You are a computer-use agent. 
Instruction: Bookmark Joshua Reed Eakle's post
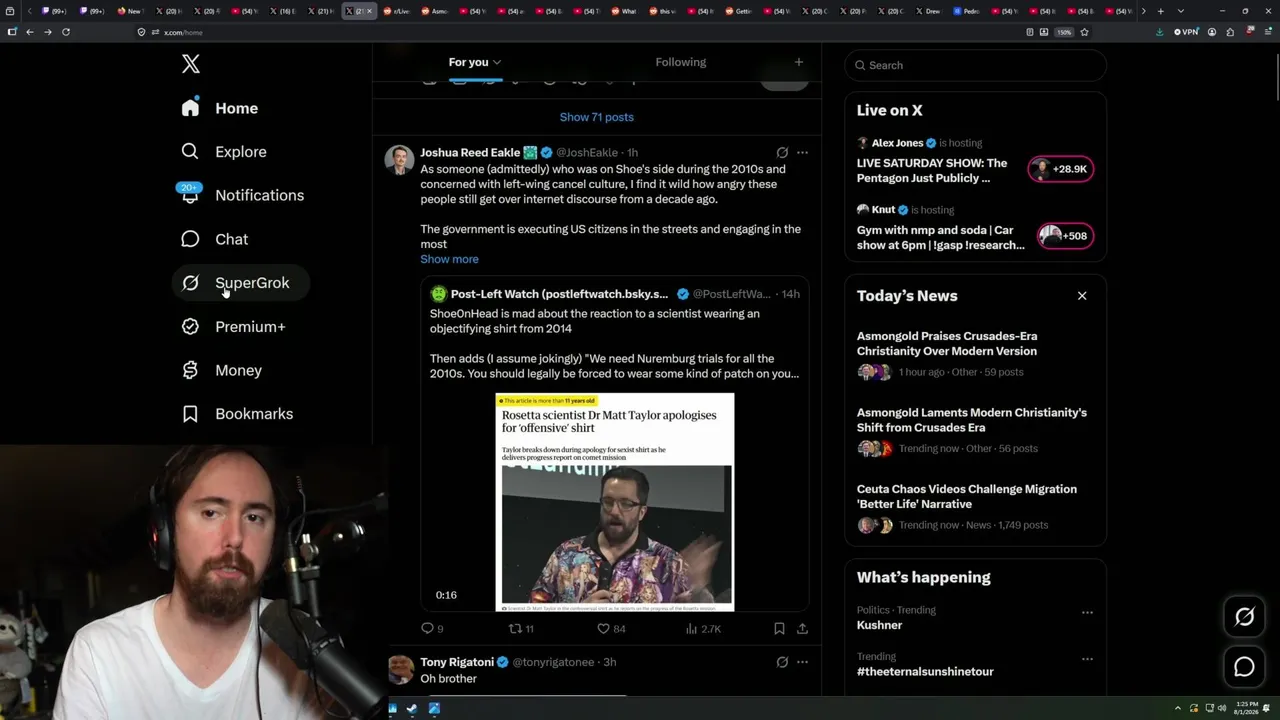pos(779,629)
